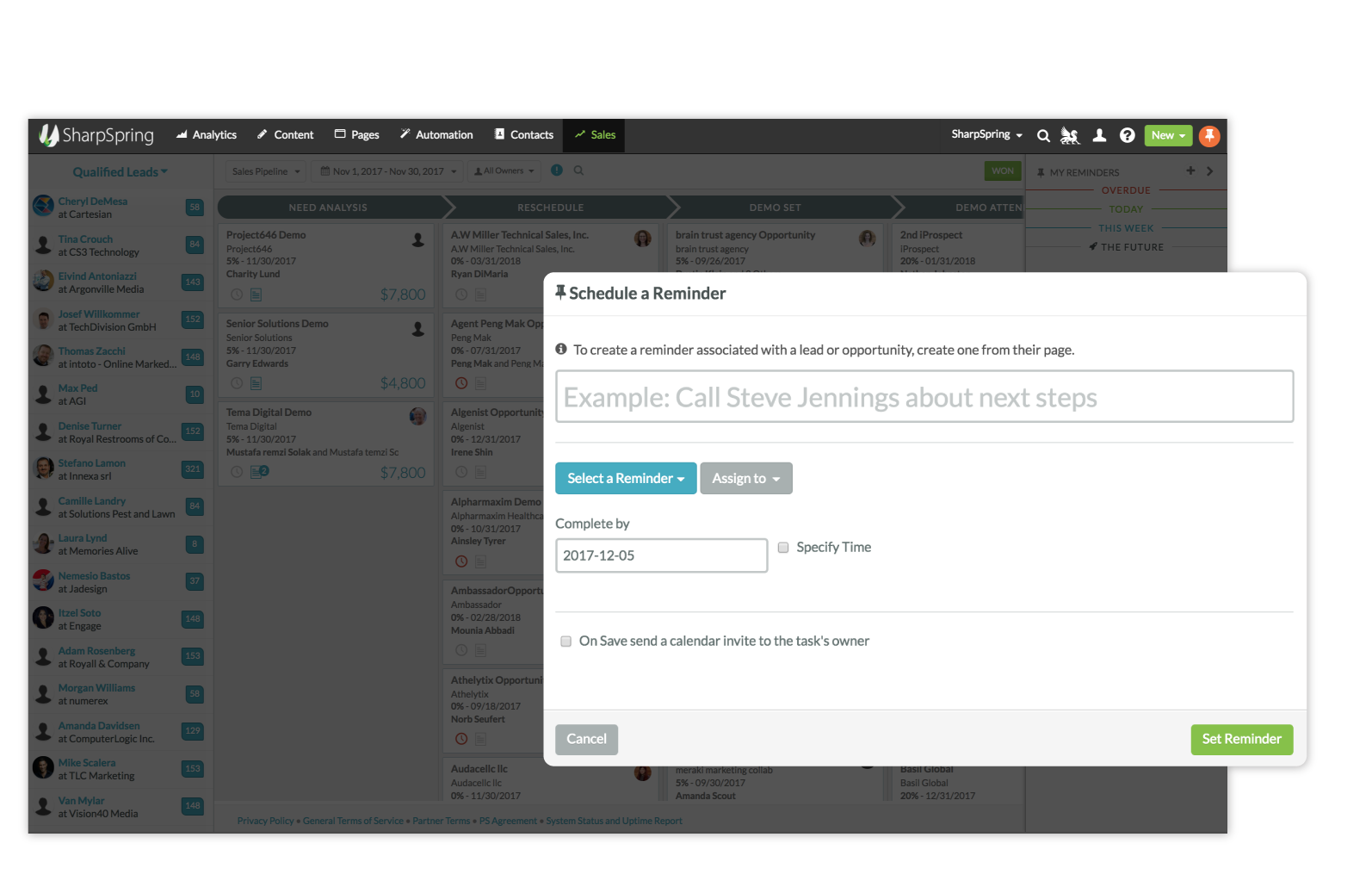Click the orange pin reminders icon
This screenshot has width=1372, height=887.
(1209, 135)
